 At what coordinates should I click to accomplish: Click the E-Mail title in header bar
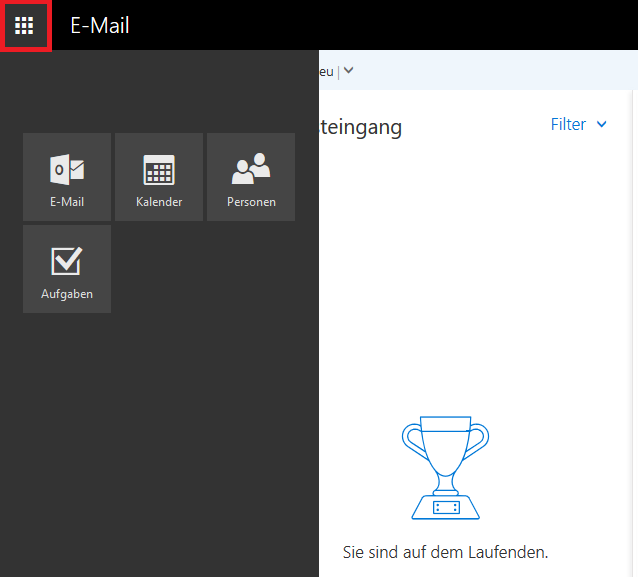100,25
